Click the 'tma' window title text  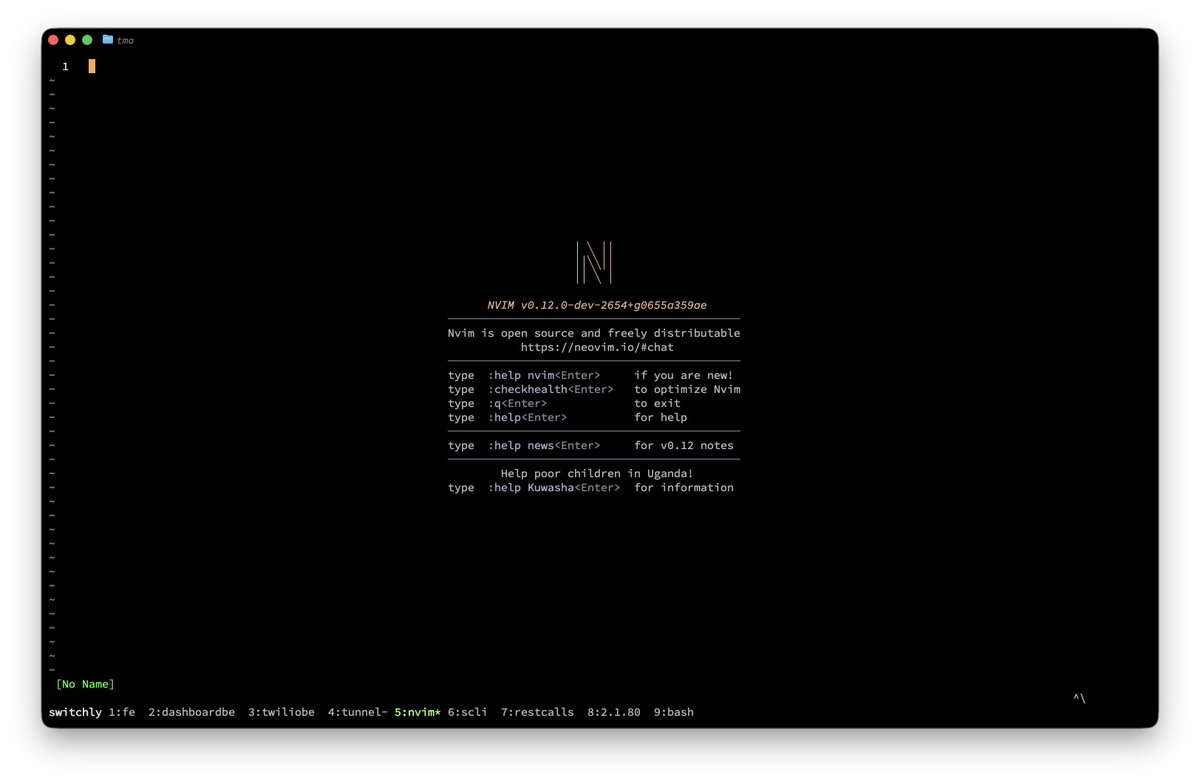pyautogui.click(x=125, y=40)
